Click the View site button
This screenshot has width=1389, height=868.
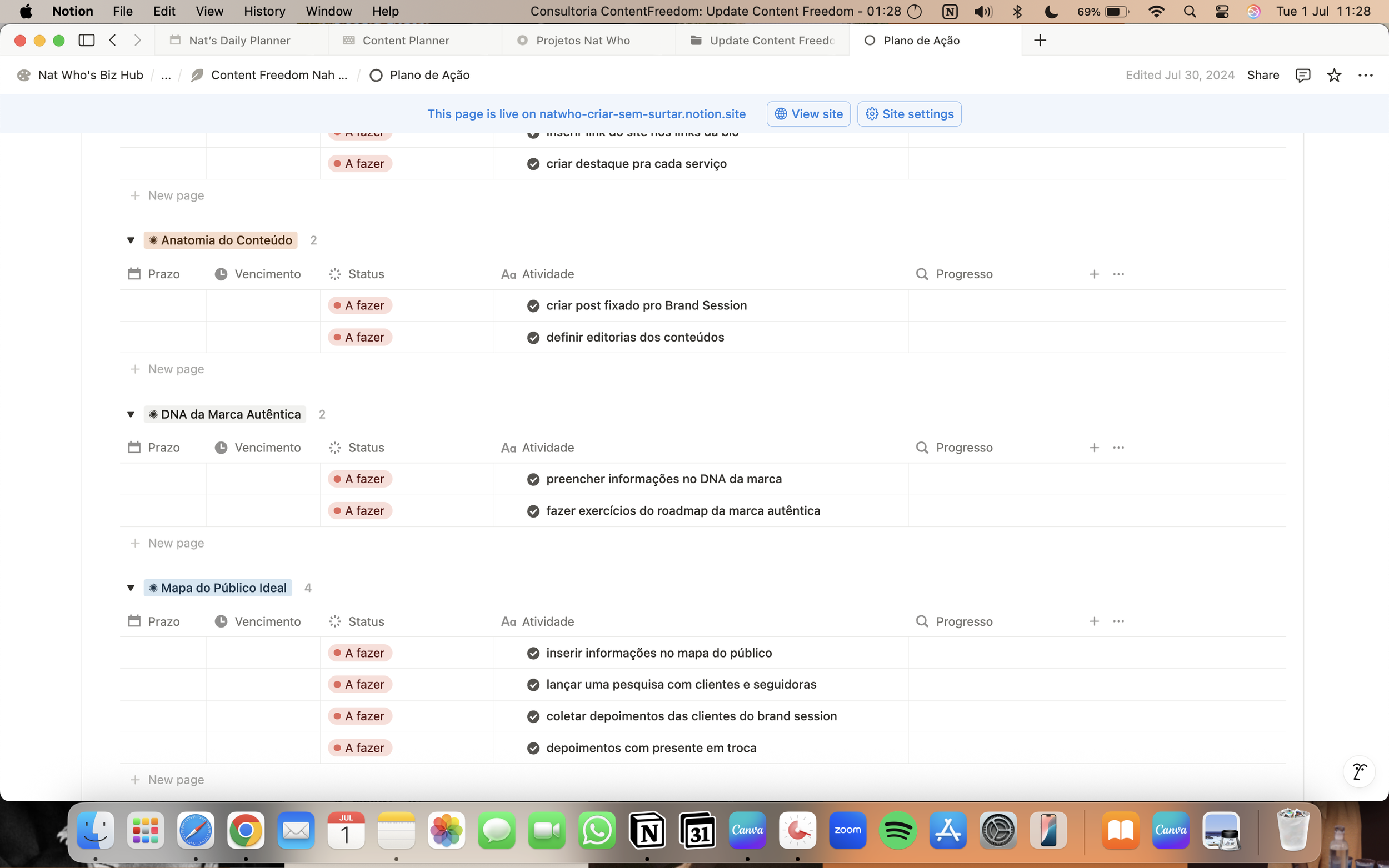[808, 114]
